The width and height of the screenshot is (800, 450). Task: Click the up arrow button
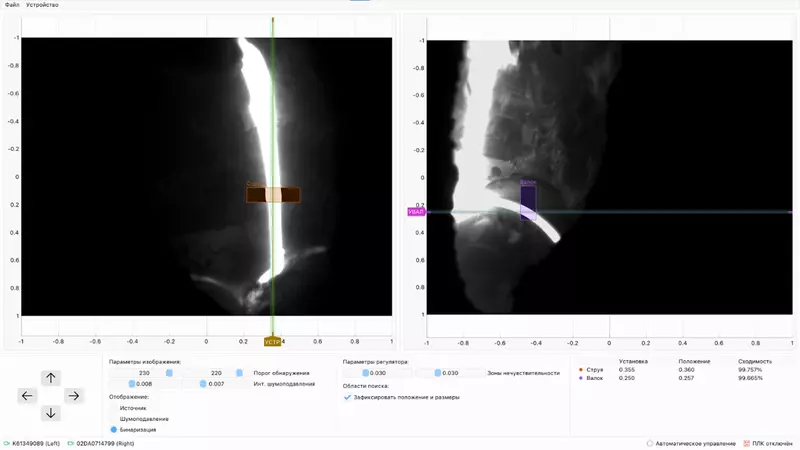coord(51,378)
